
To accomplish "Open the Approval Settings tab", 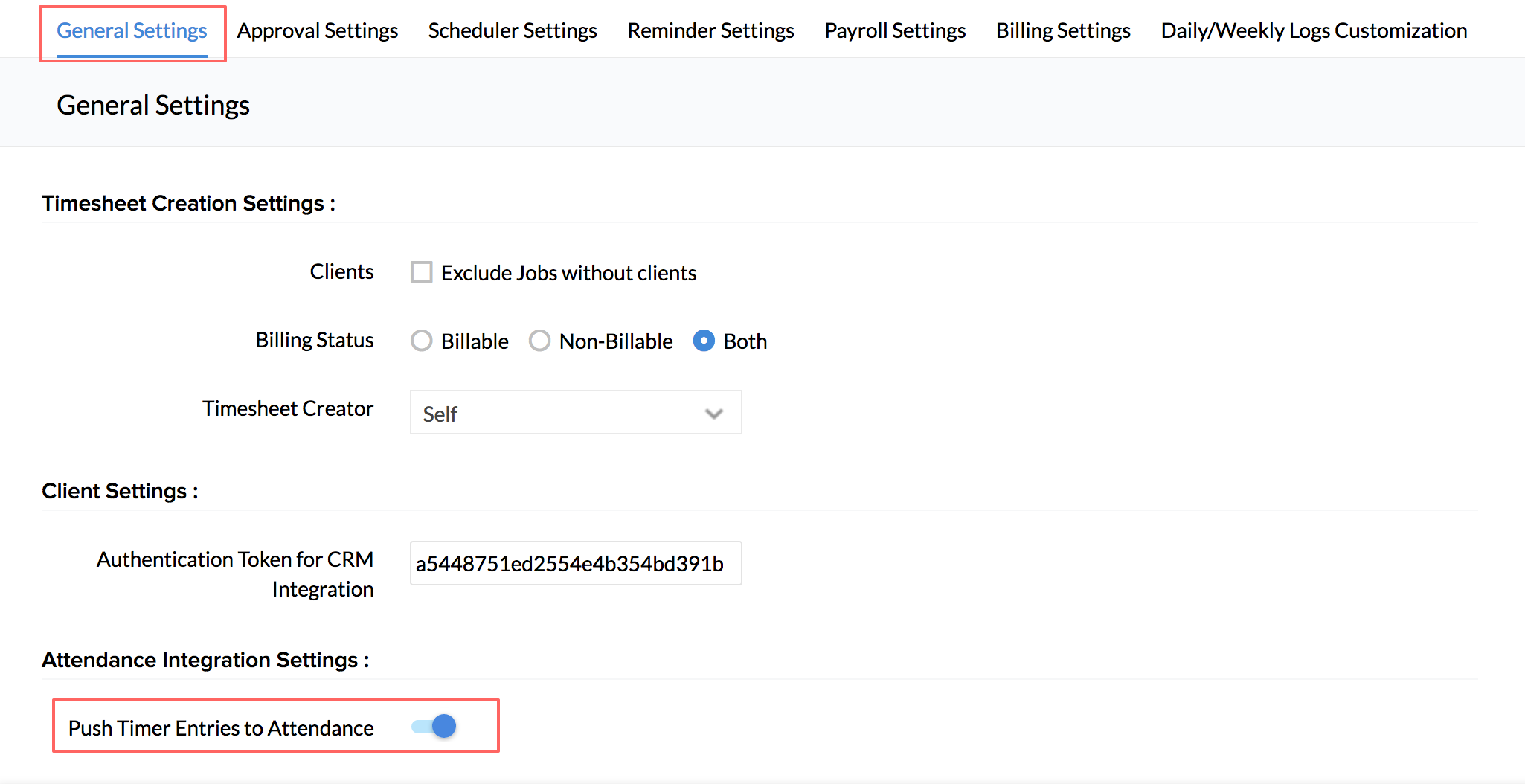I will coord(318,31).
